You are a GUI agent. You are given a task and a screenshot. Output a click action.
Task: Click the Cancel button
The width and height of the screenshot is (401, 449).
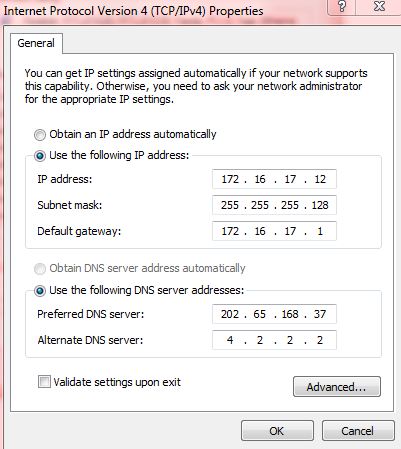(x=358, y=431)
